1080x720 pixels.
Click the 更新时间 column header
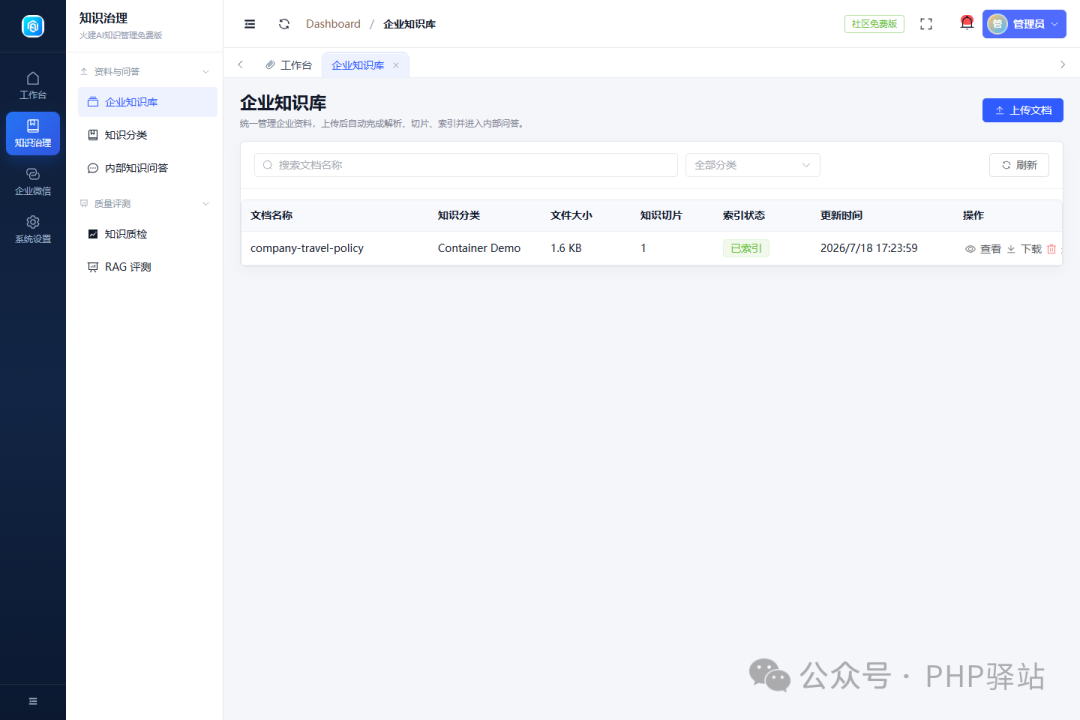pyautogui.click(x=841, y=216)
